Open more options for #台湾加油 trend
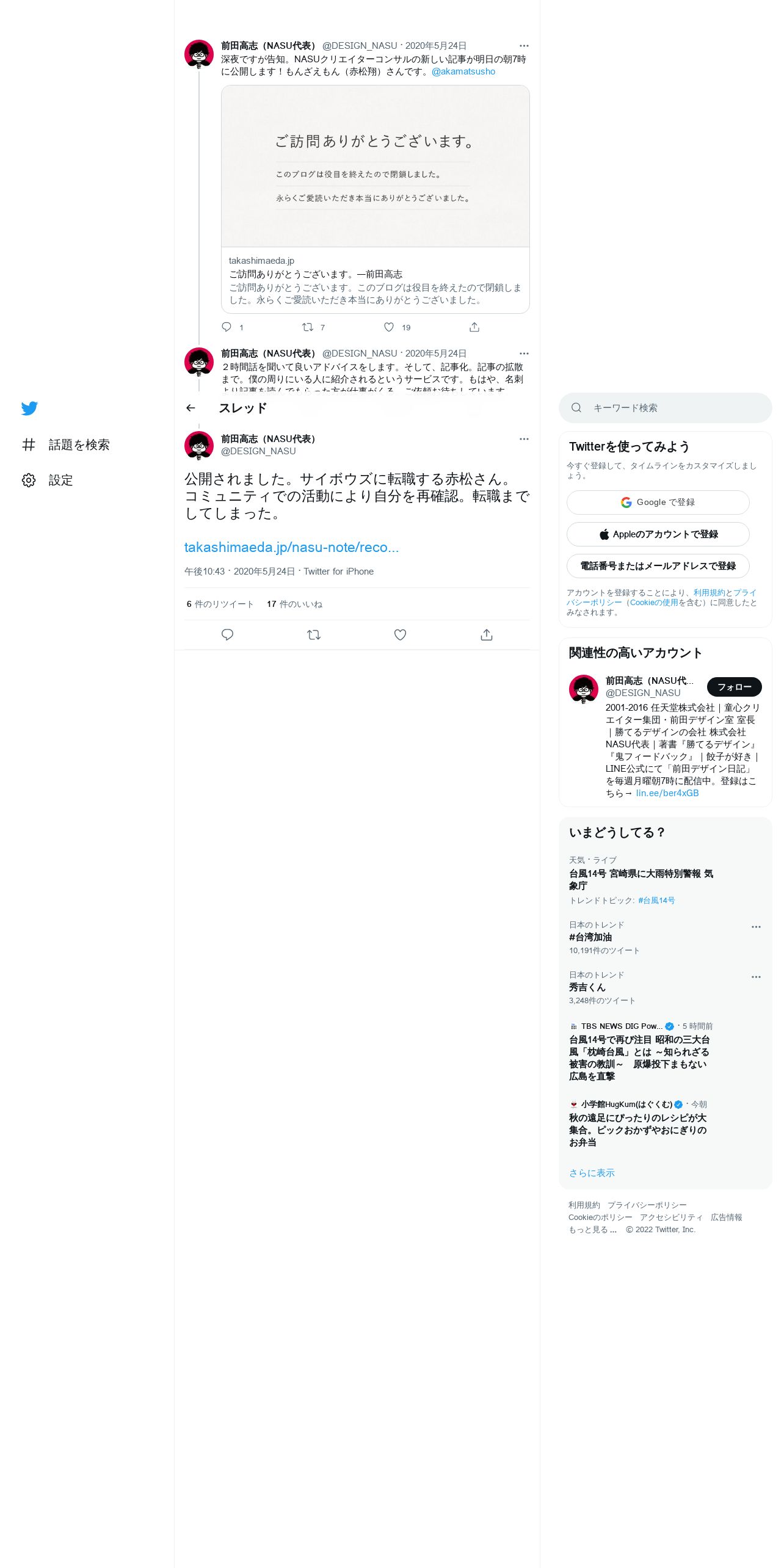 pos(756,927)
